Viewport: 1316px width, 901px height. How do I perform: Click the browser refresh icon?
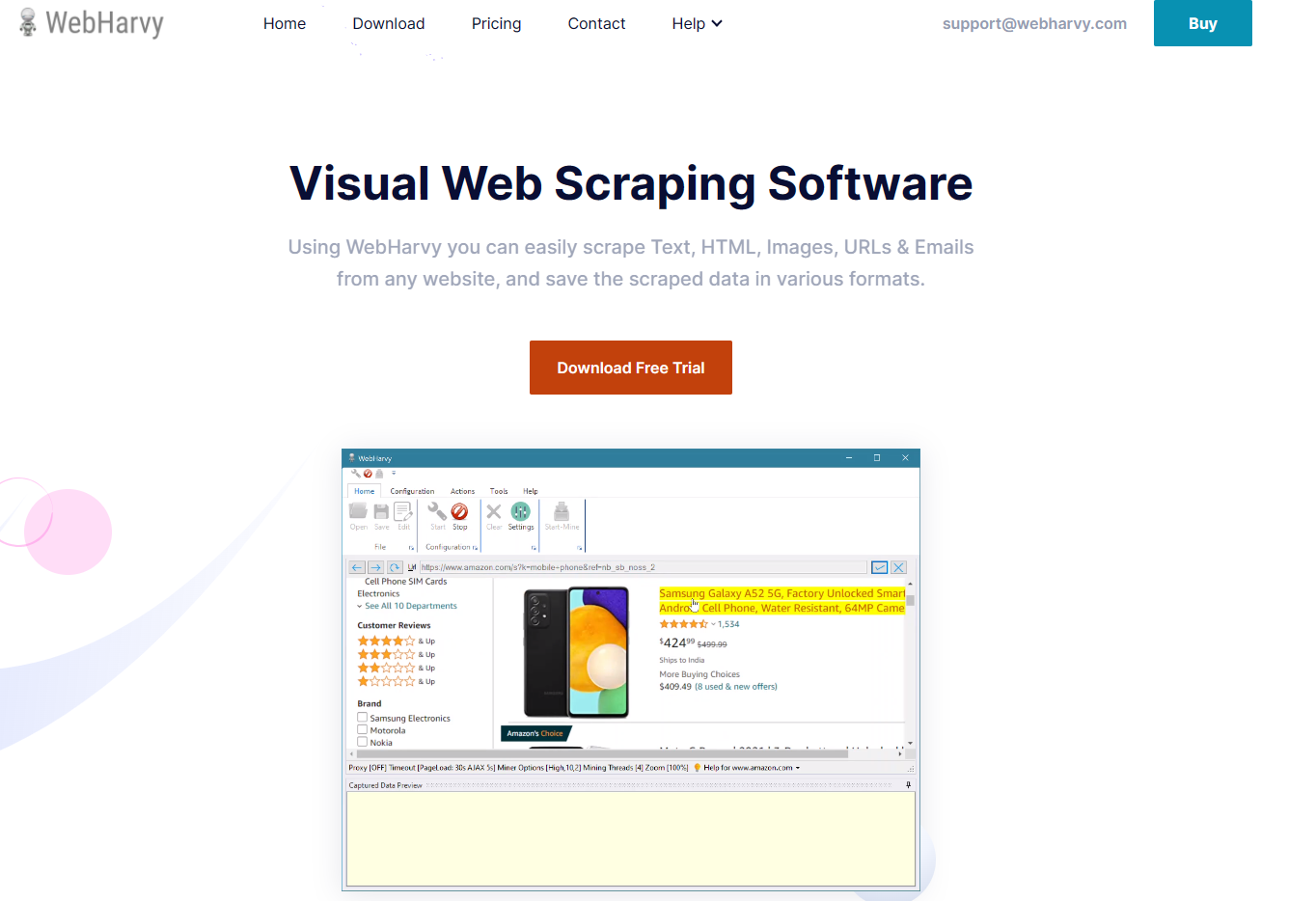pos(395,567)
